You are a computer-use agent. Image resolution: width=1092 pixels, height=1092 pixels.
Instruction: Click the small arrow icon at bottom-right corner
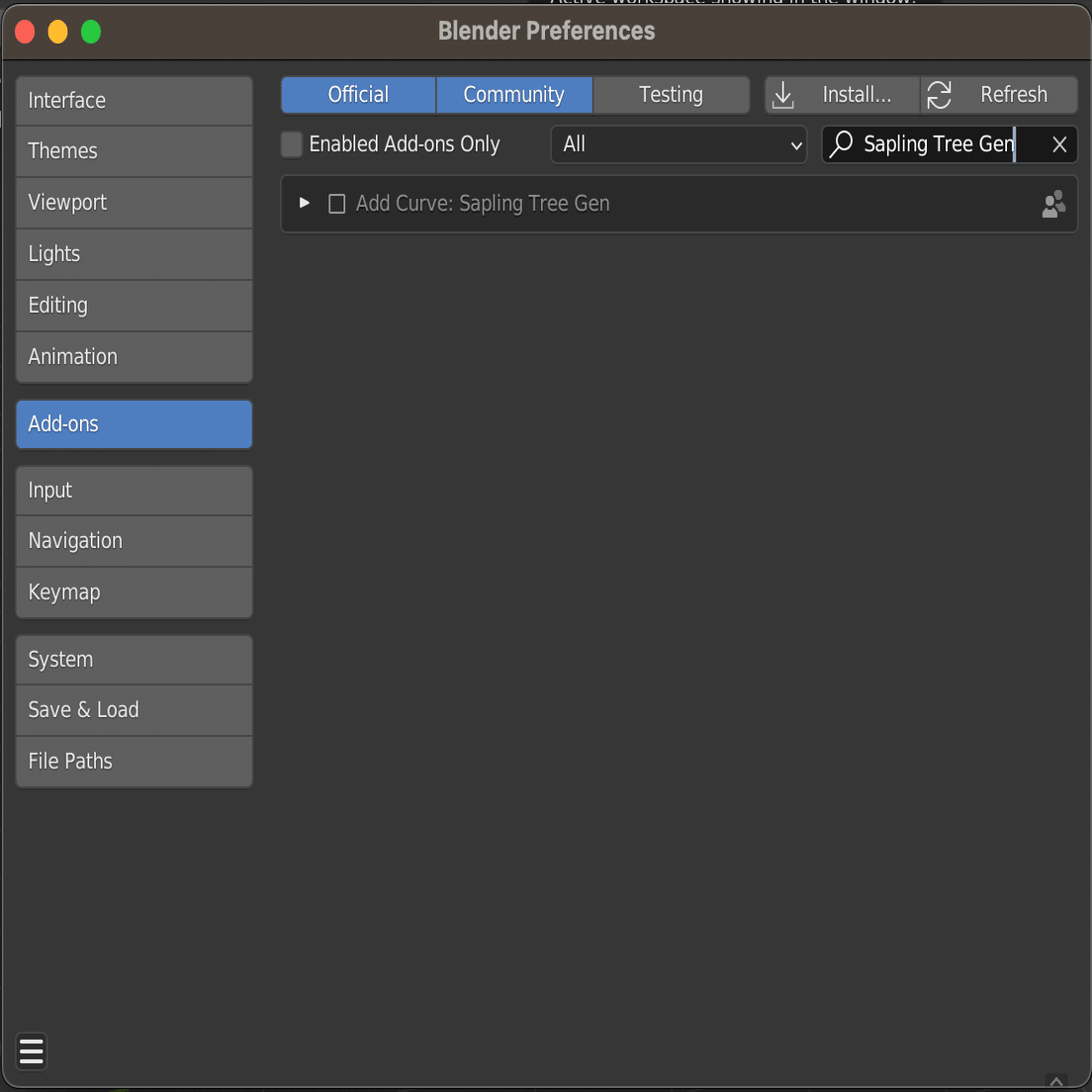pos(1056,1081)
